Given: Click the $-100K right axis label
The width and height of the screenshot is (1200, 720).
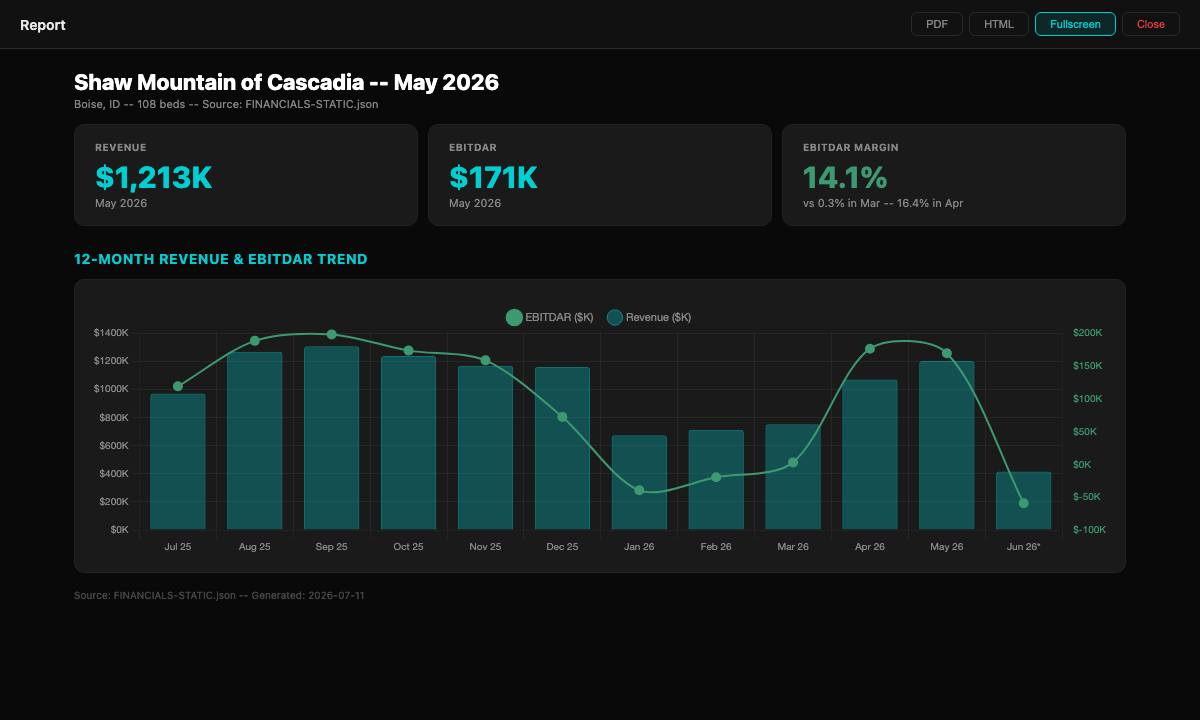Looking at the screenshot, I should (x=1090, y=529).
